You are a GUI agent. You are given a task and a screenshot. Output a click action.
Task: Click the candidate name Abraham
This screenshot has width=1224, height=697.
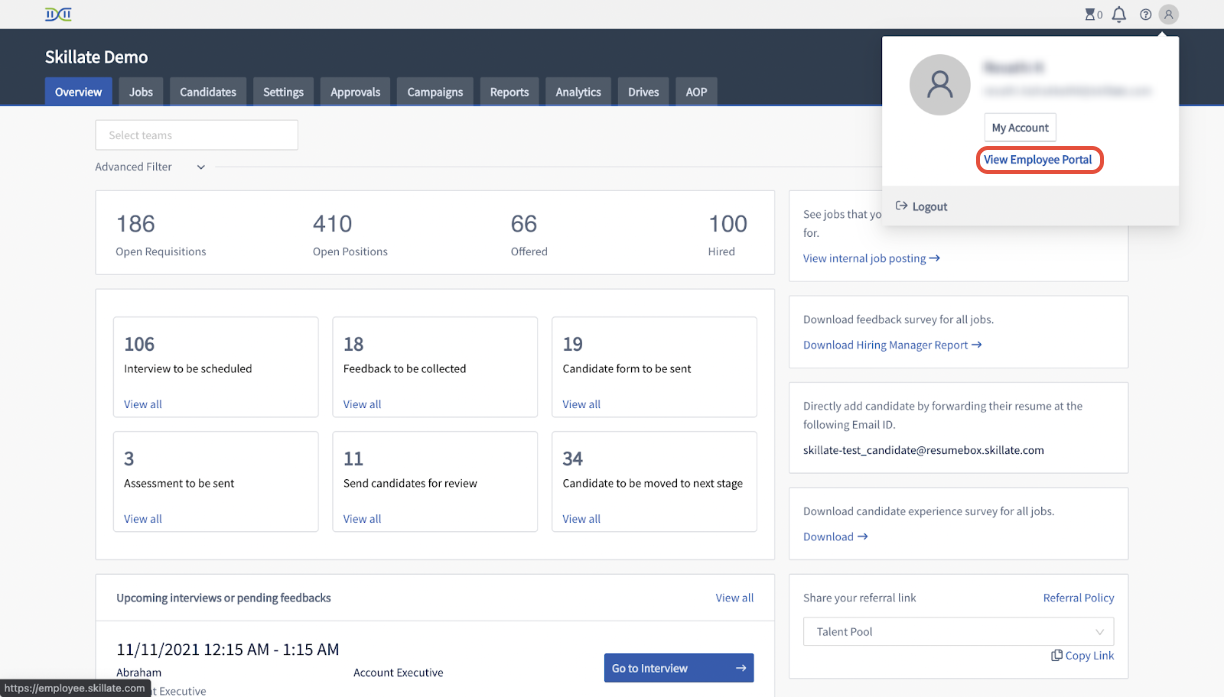pos(138,673)
